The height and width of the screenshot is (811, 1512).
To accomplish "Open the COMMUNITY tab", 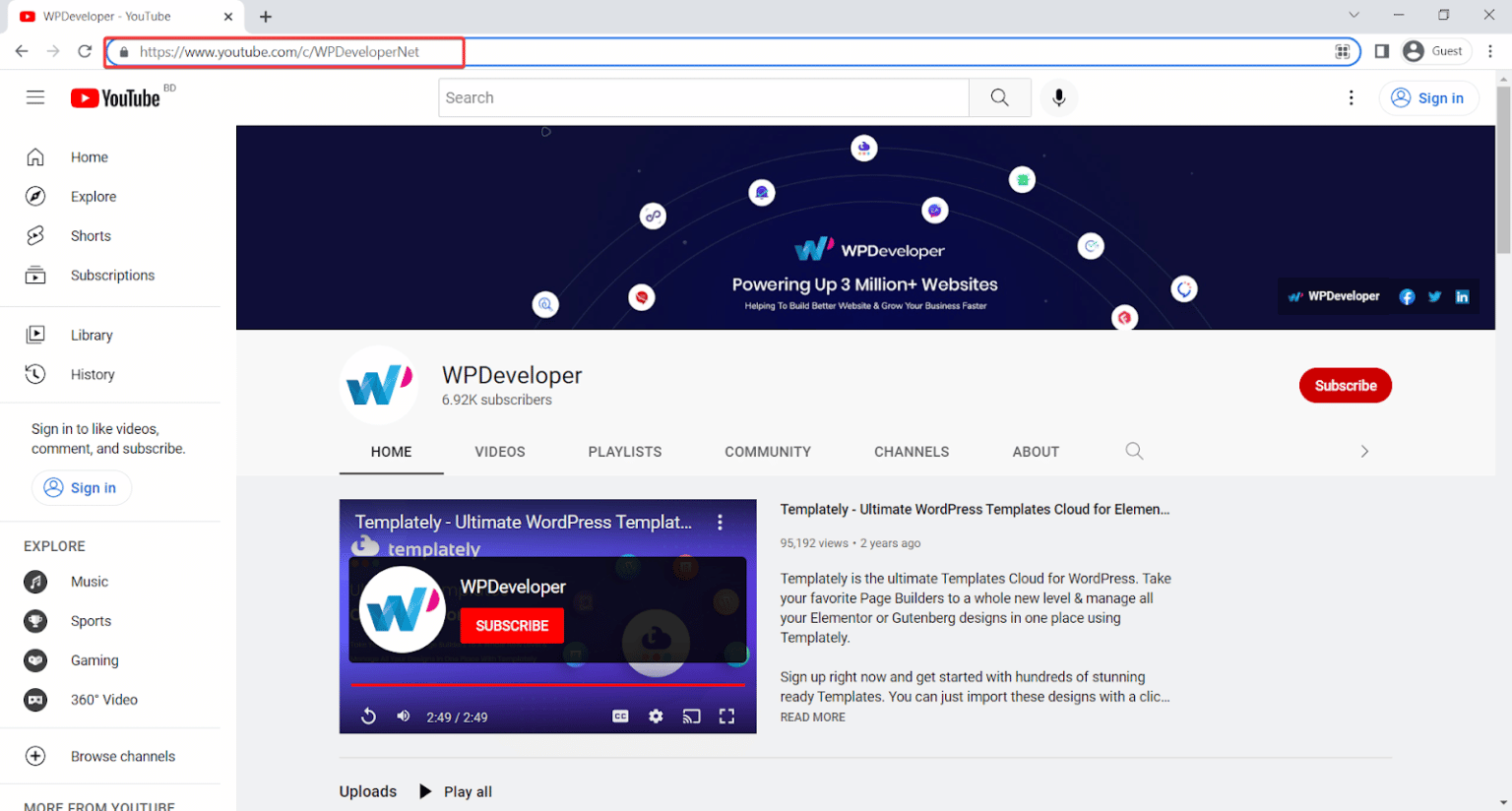I will 768,451.
